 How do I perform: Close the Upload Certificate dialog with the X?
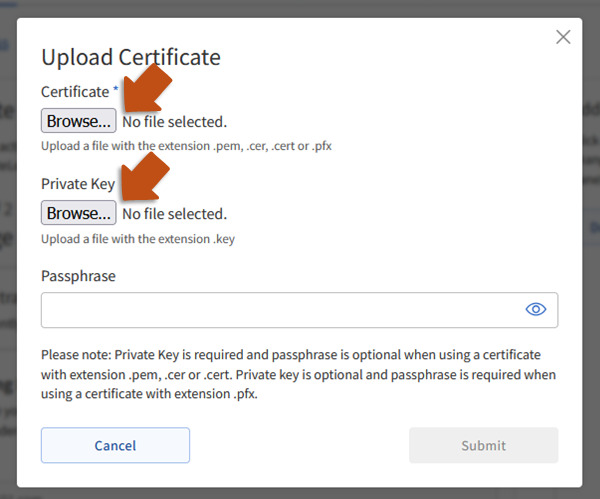[x=563, y=37]
